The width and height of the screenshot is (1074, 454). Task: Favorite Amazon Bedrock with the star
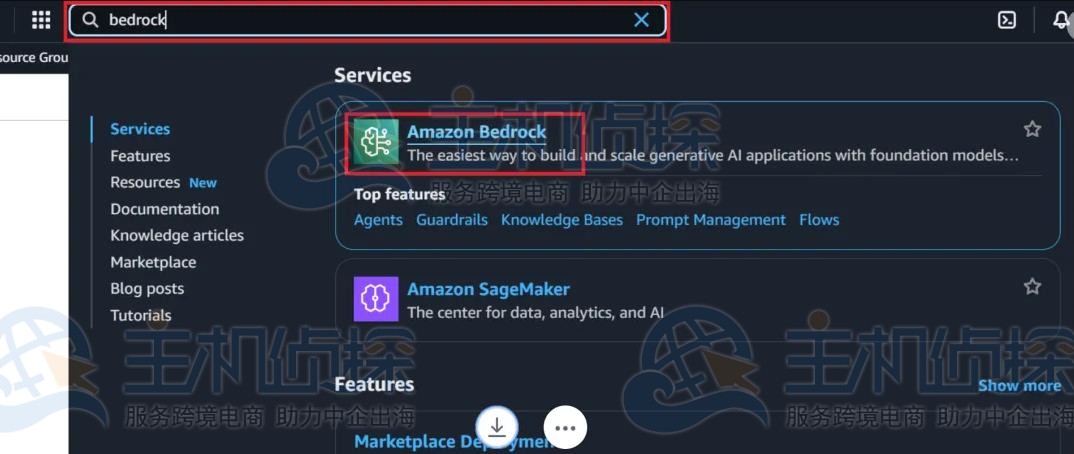pos(1032,129)
